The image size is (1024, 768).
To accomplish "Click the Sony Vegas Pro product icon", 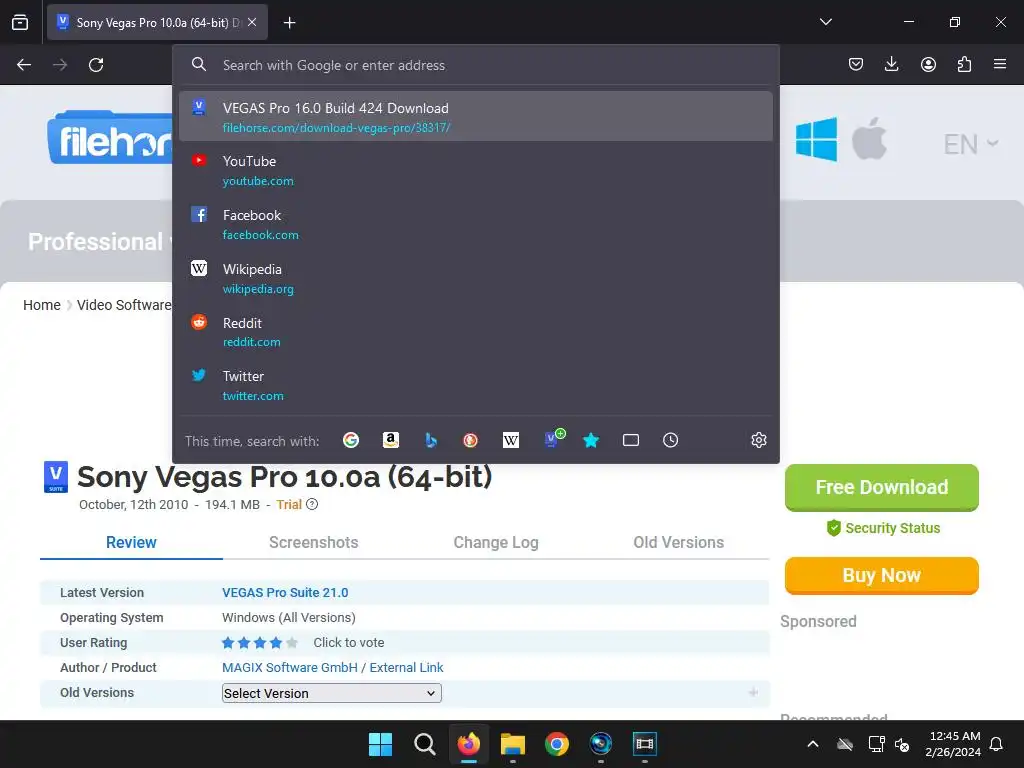I will pyautogui.click(x=56, y=477).
